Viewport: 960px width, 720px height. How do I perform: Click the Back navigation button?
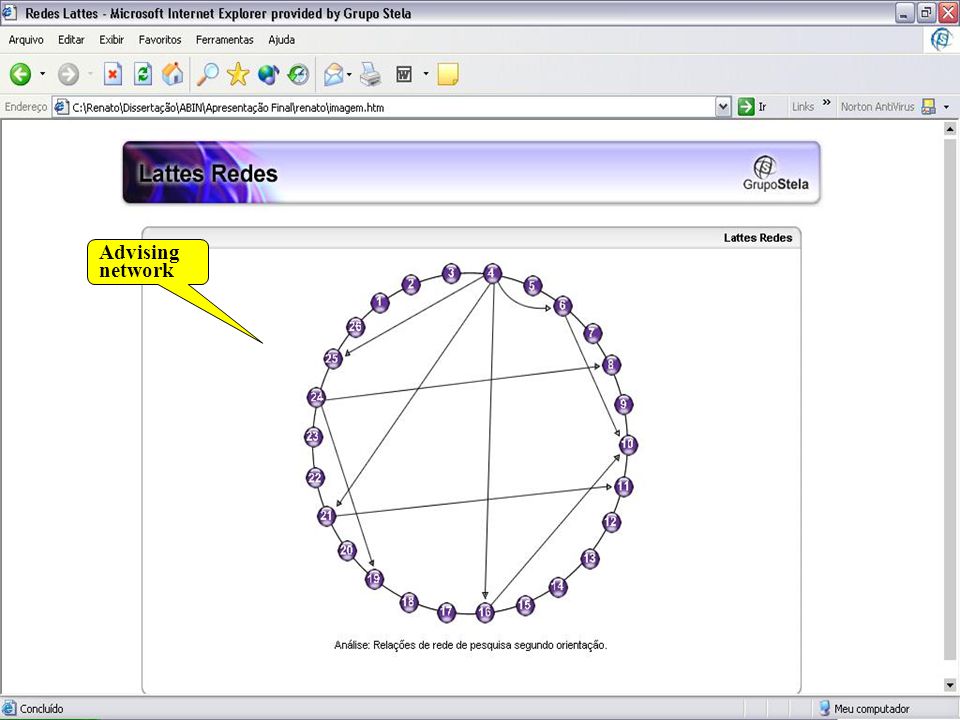tap(20, 75)
